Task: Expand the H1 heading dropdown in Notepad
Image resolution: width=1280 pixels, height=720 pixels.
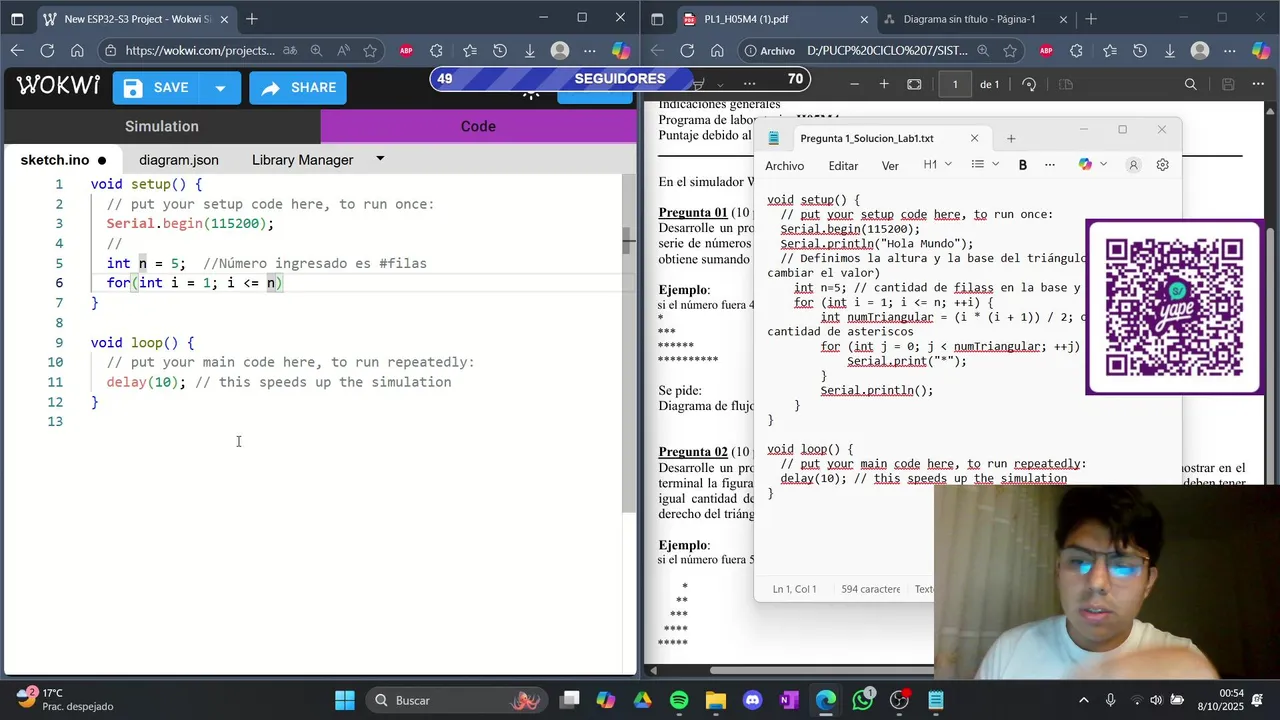Action: [937, 165]
